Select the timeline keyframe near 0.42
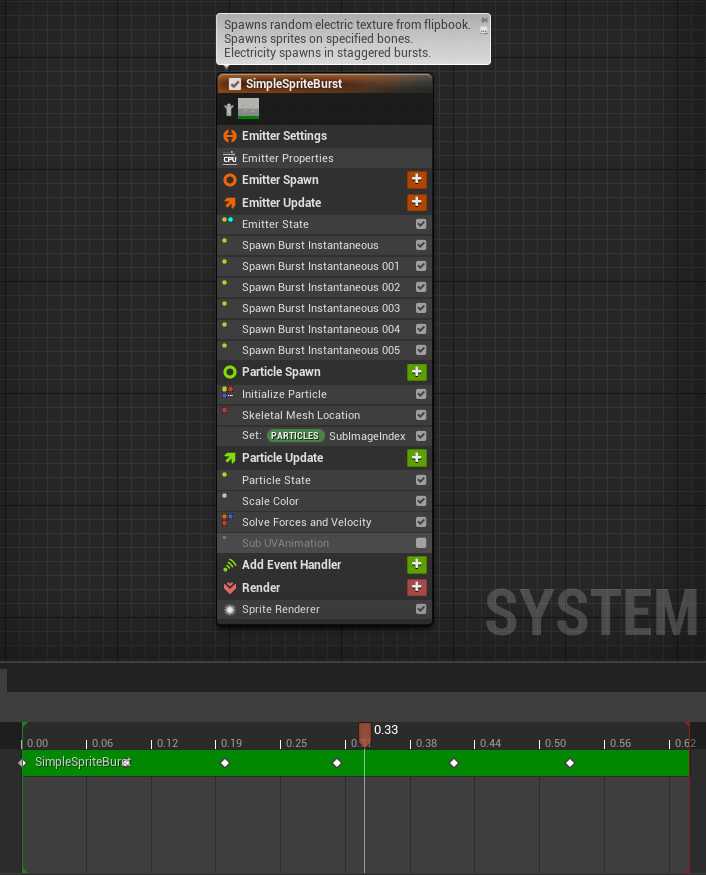The image size is (706, 875). click(454, 763)
